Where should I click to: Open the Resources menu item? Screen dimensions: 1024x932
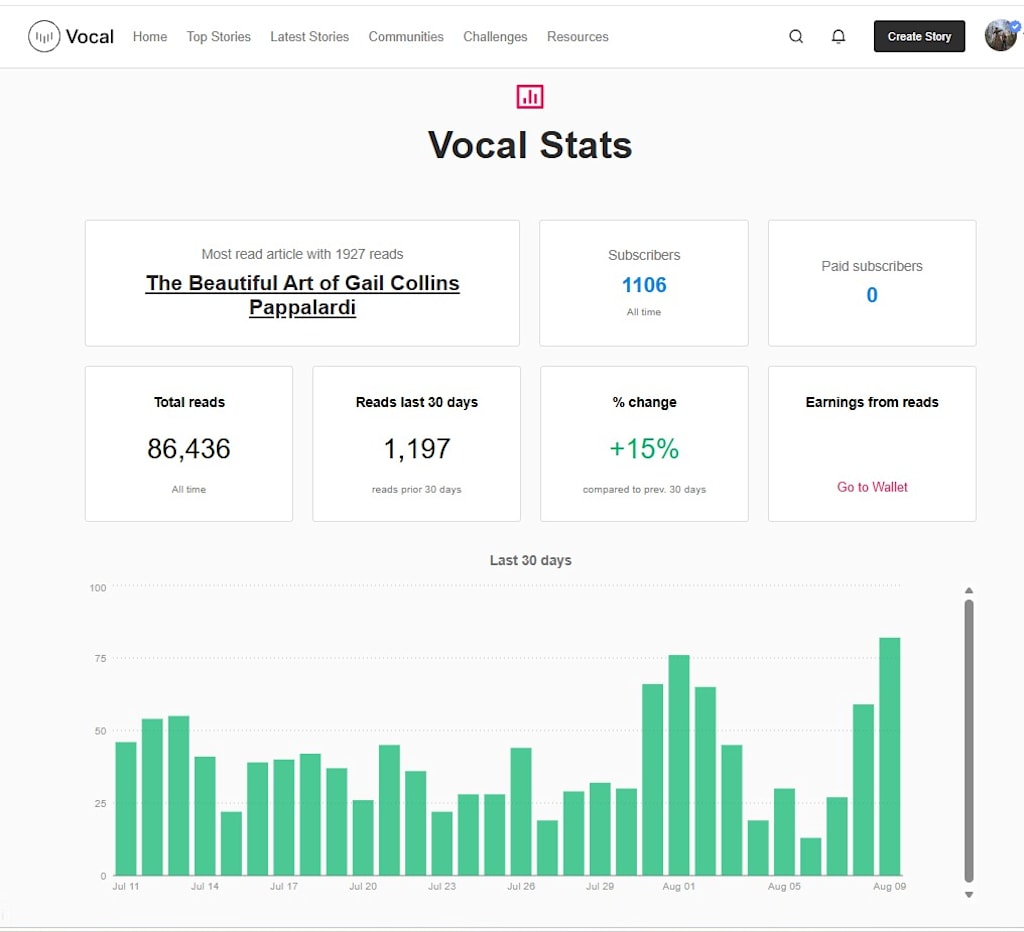click(577, 37)
